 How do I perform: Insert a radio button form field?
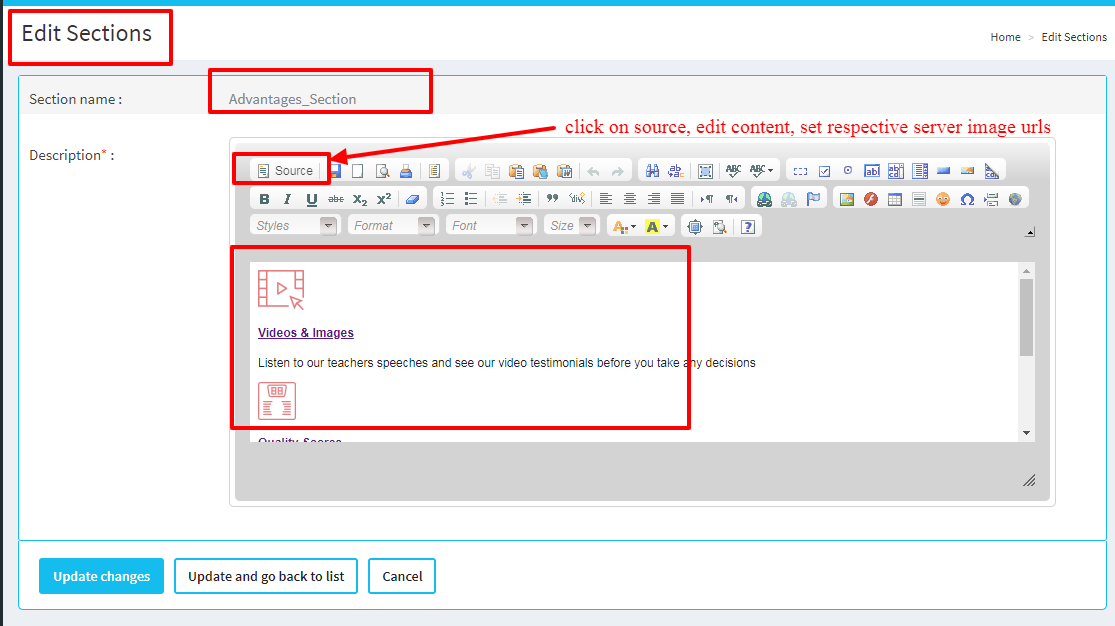click(x=848, y=171)
